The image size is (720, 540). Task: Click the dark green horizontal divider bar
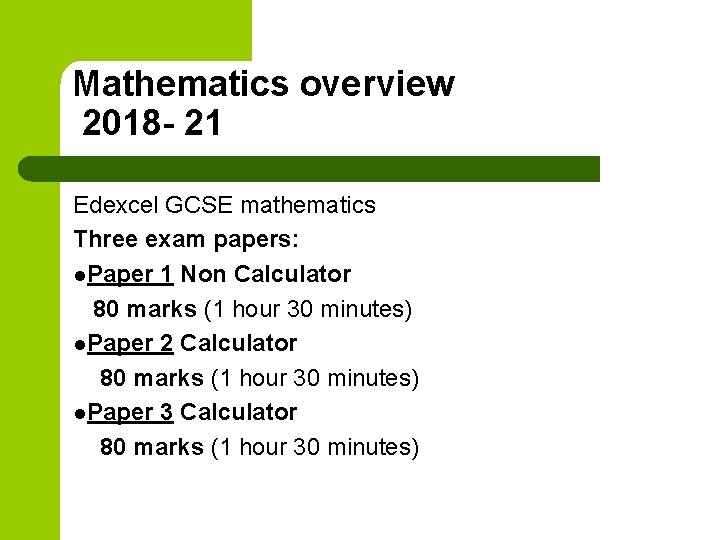(x=309, y=169)
